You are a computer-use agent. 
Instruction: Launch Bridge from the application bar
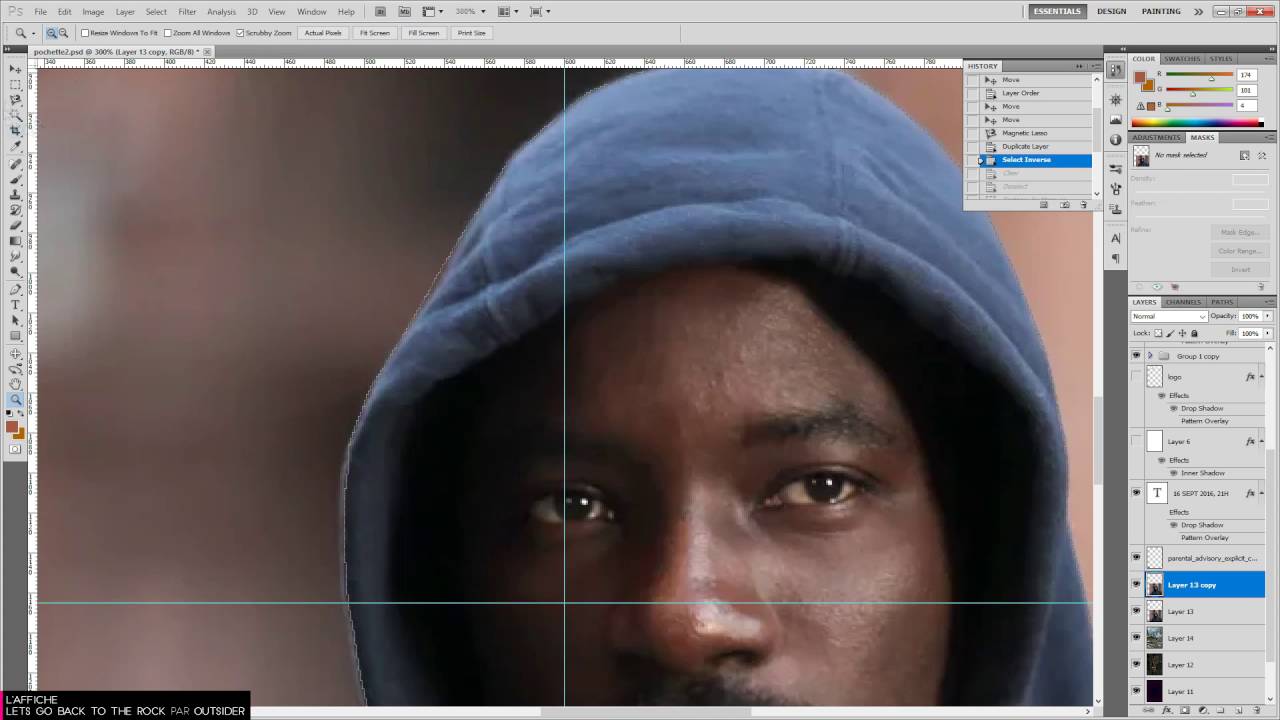point(381,11)
